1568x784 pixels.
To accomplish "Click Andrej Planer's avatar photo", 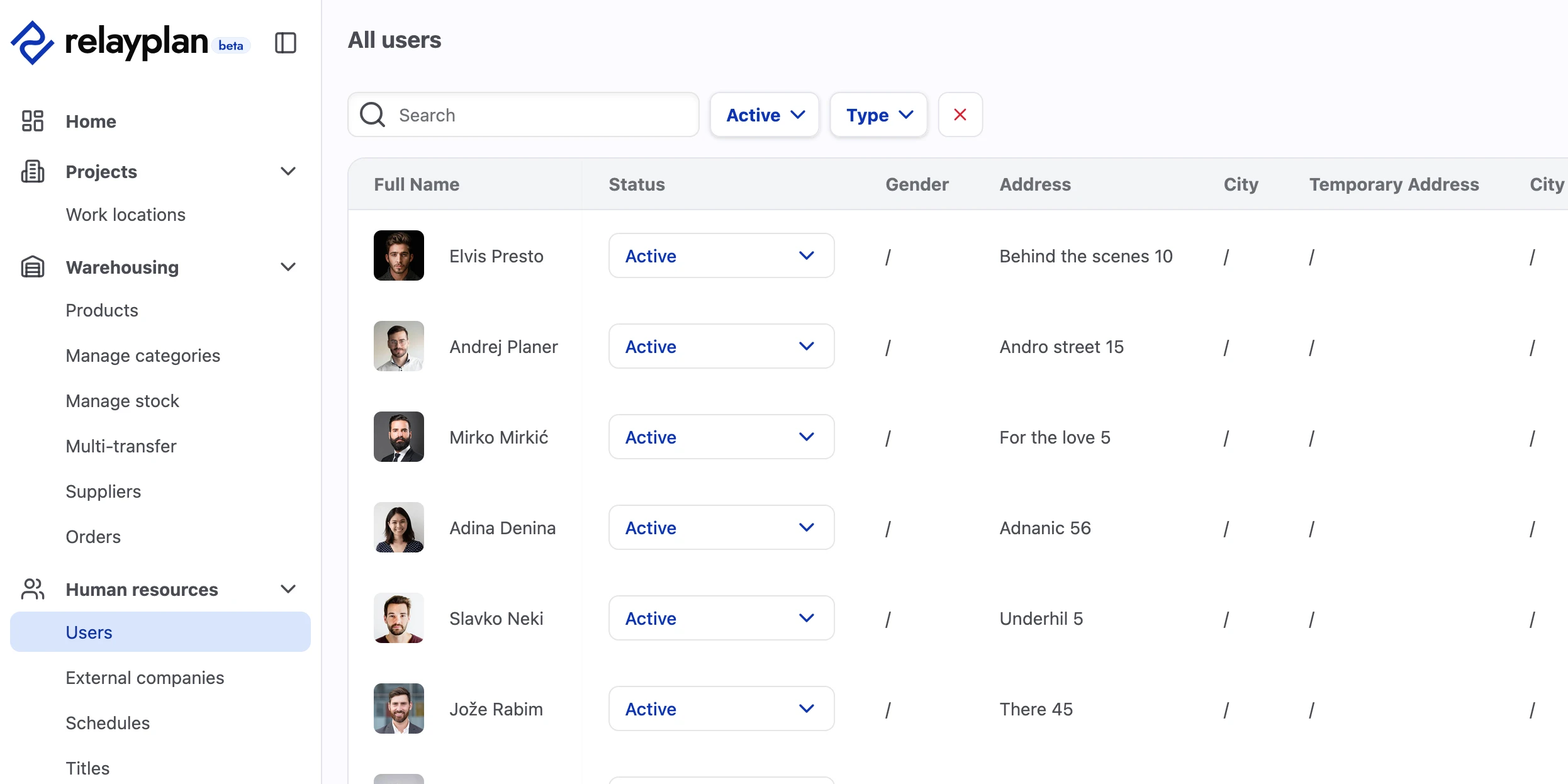I will point(399,346).
